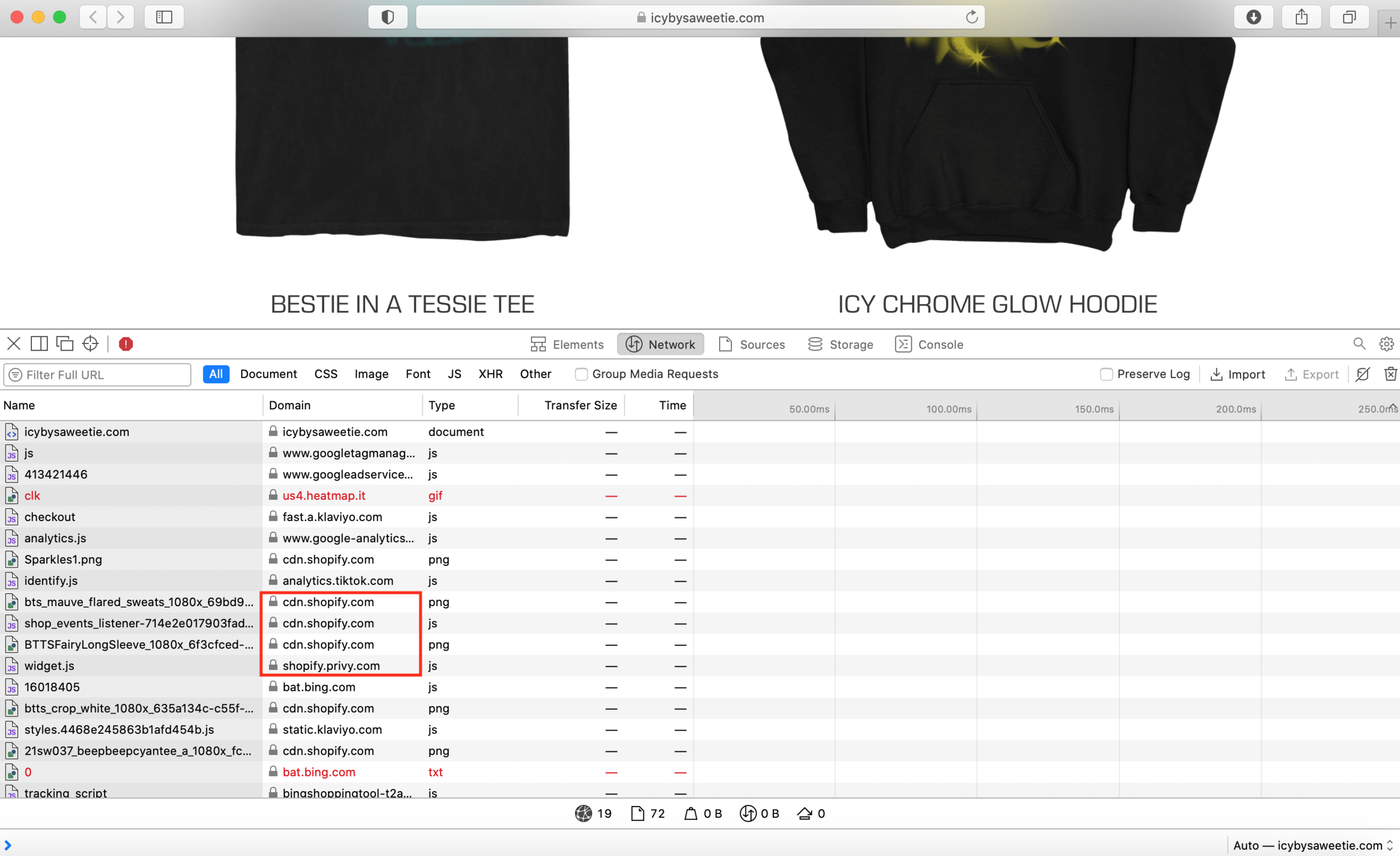Open the Storage tab

coord(841,345)
